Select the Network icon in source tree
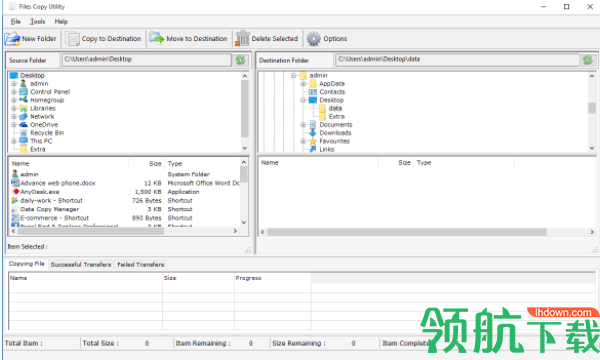Viewport: 600px width, 360px height. tap(23, 116)
